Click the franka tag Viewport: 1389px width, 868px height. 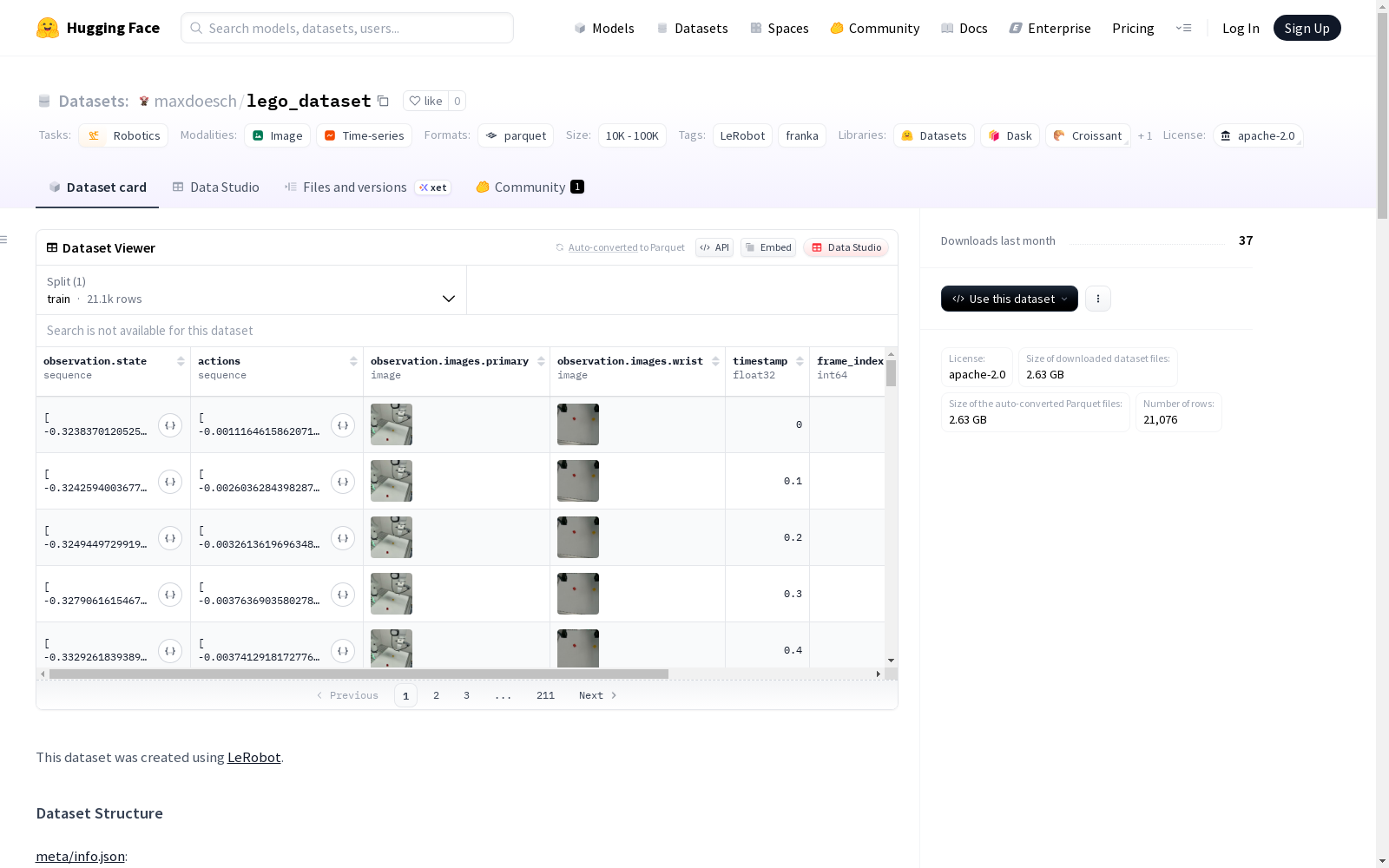click(x=802, y=135)
